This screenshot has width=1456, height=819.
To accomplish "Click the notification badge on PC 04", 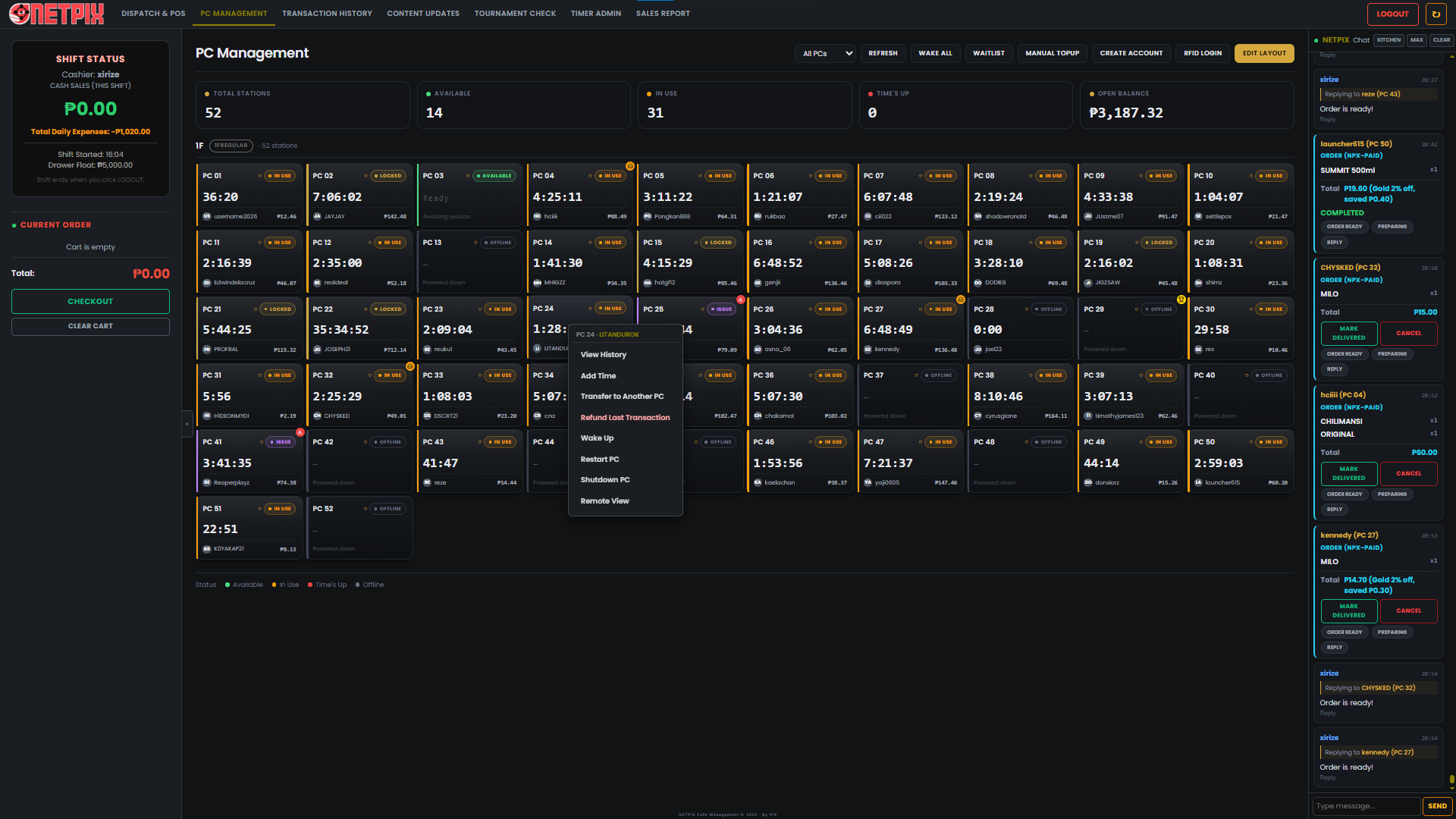I will coord(629,166).
